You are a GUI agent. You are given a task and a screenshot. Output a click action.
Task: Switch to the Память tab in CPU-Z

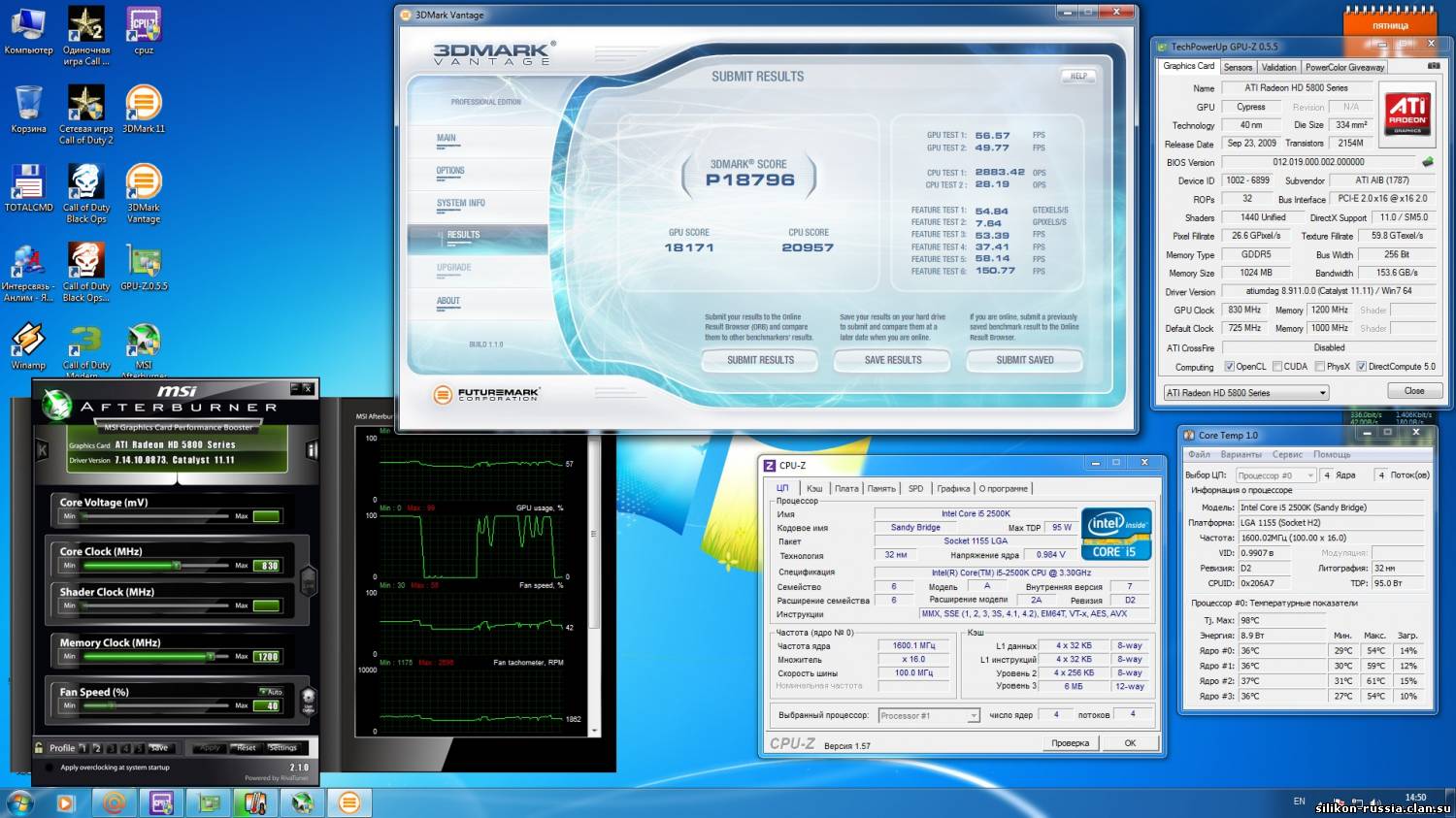pos(881,488)
